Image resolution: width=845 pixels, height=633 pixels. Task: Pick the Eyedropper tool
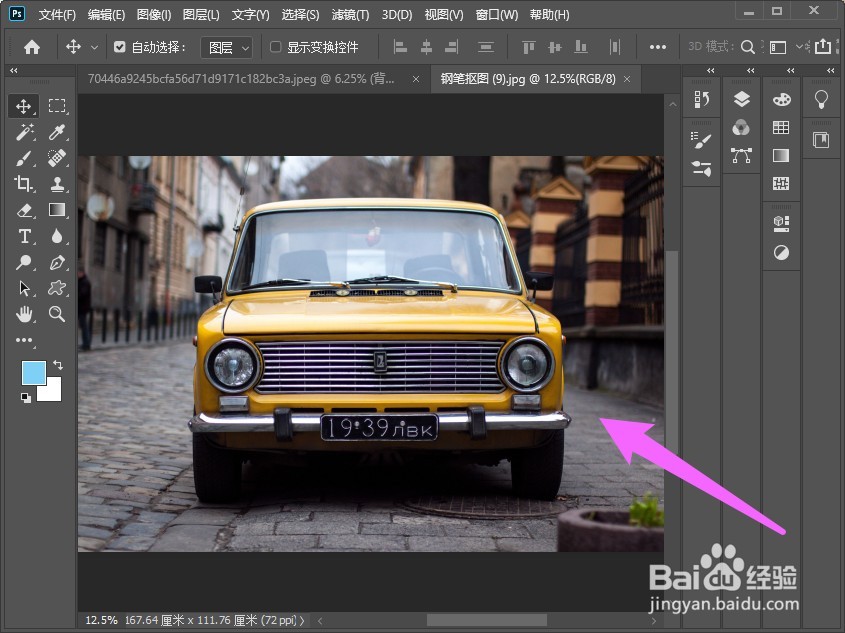(57, 132)
